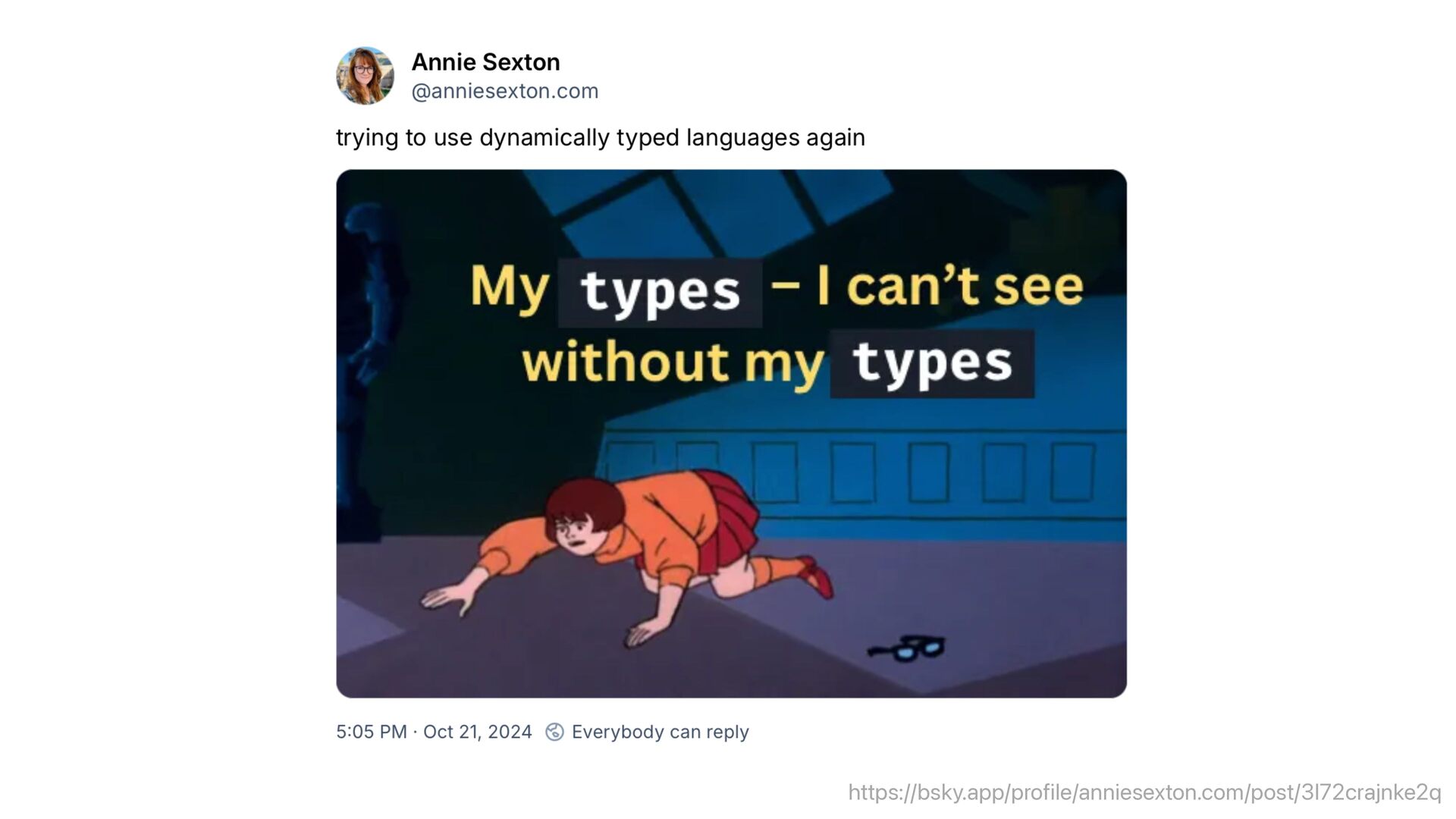
Task: Open the bsky.app post URL at bottom
Action: [x=1144, y=792]
